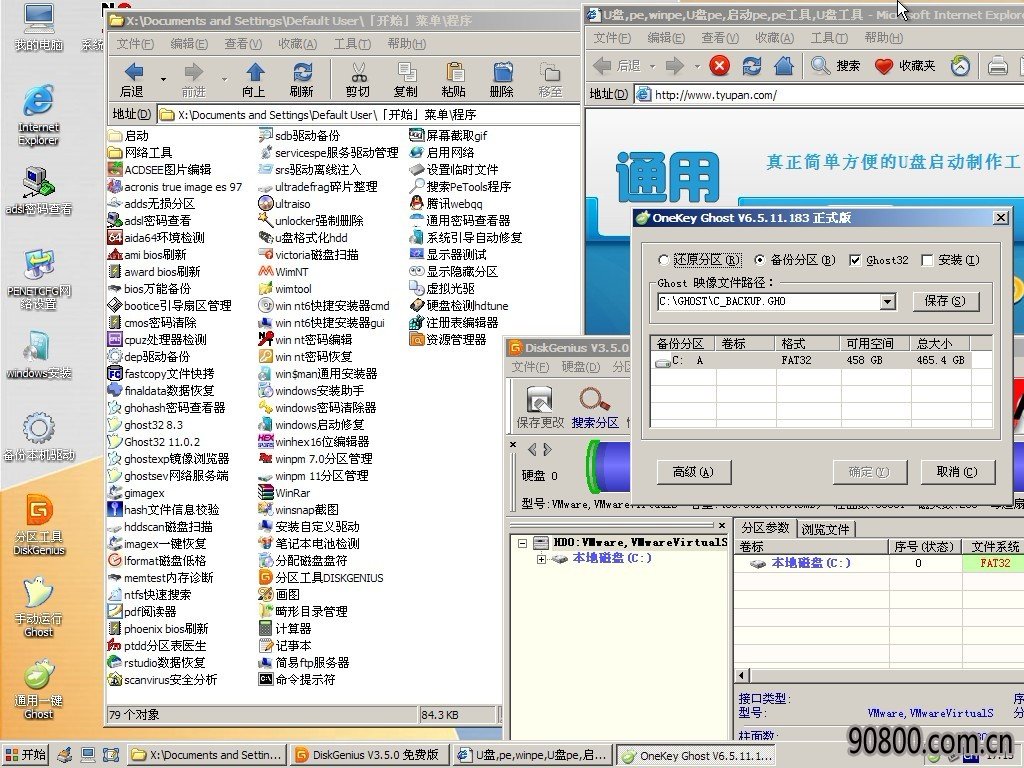This screenshot has height=768, width=1024.
Task: Open the Explorer back button history dropdown arrow
Action: (163, 80)
